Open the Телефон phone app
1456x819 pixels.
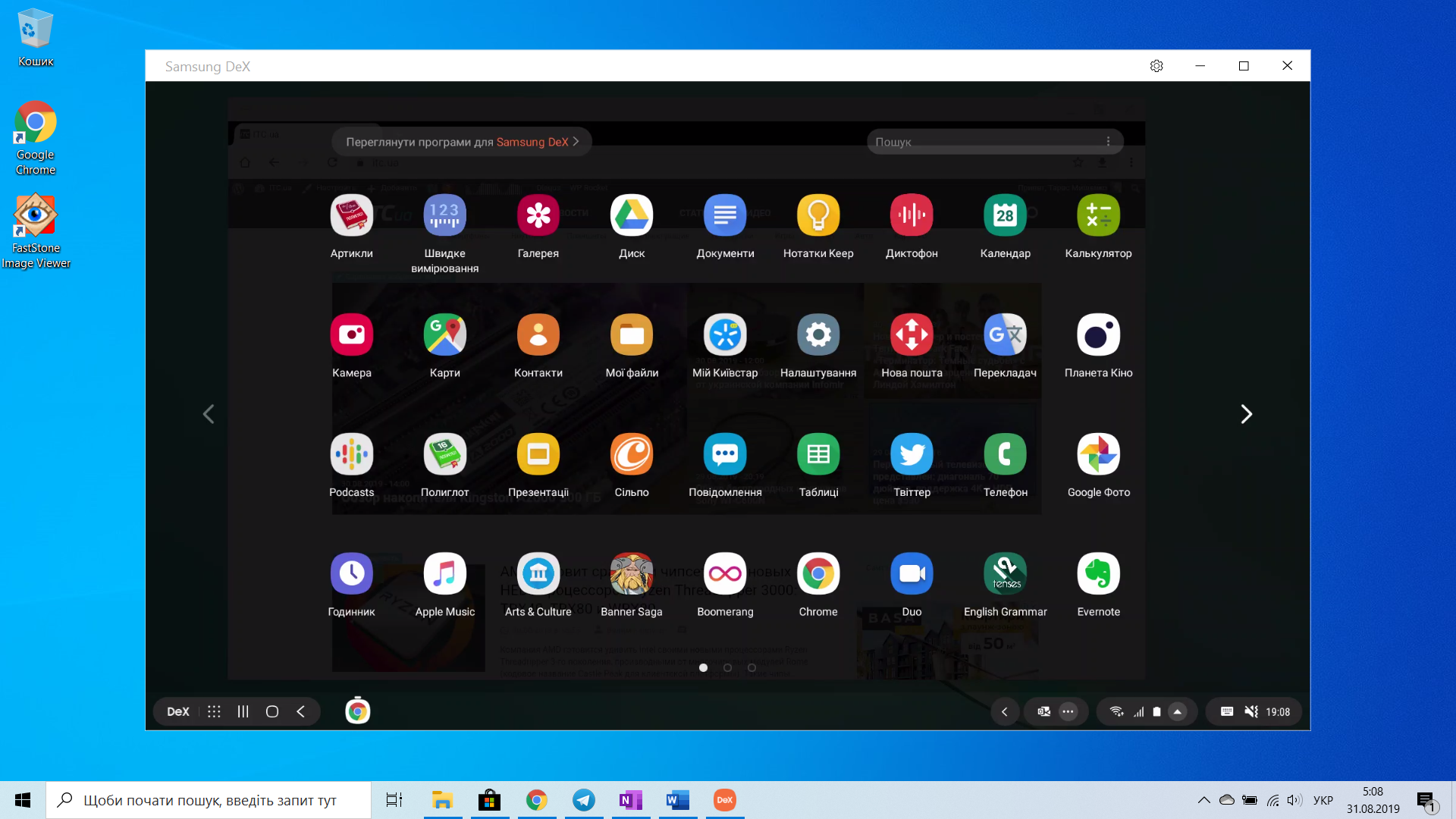pos(1005,454)
